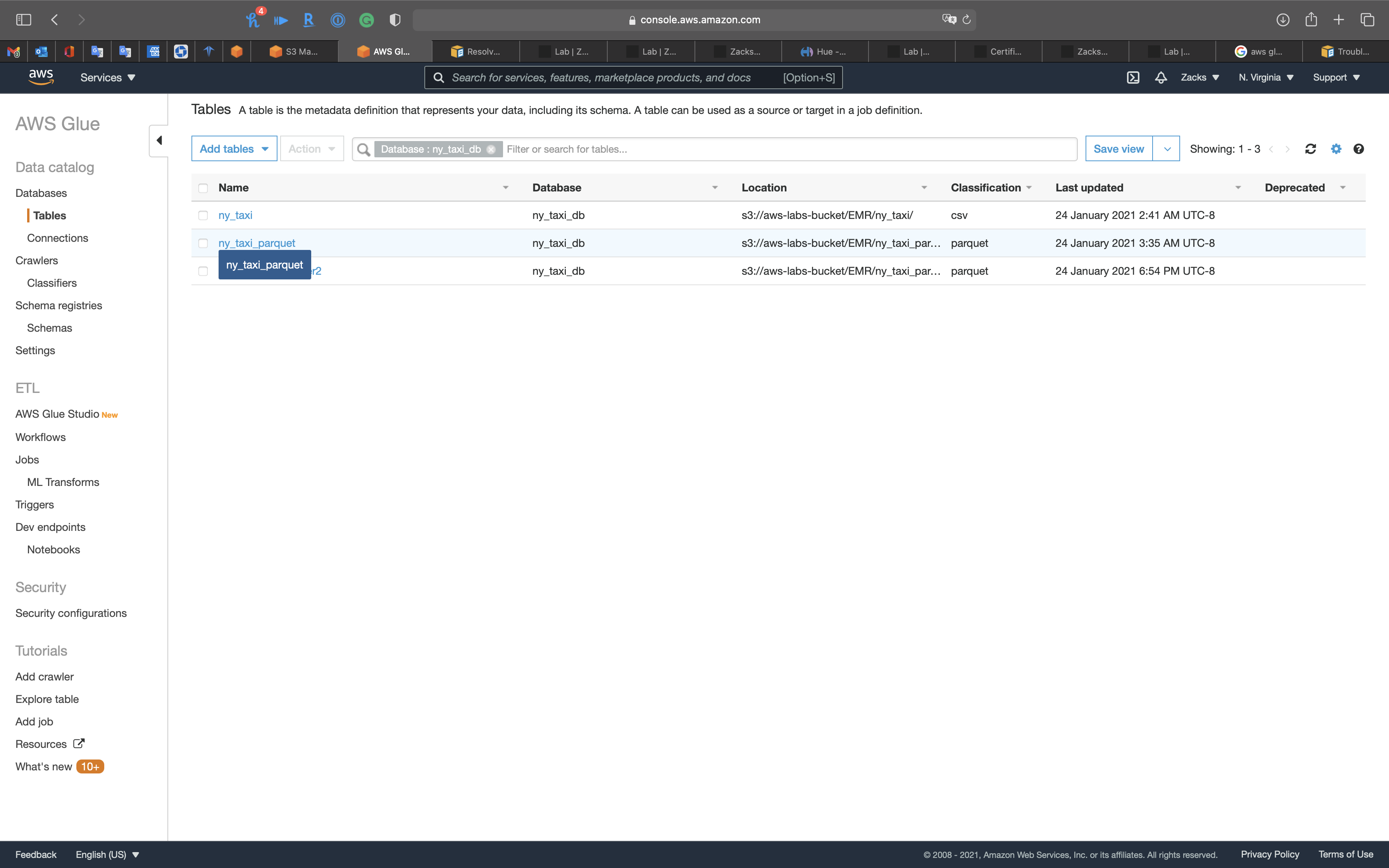
Task: Open AWS CloudShell icon
Action: (1132, 77)
